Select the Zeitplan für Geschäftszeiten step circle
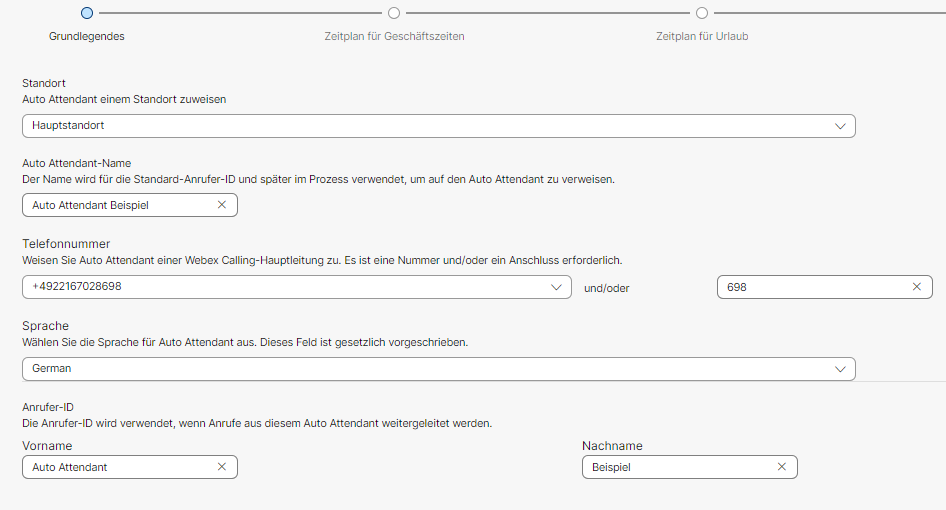946x510 pixels. 394,13
